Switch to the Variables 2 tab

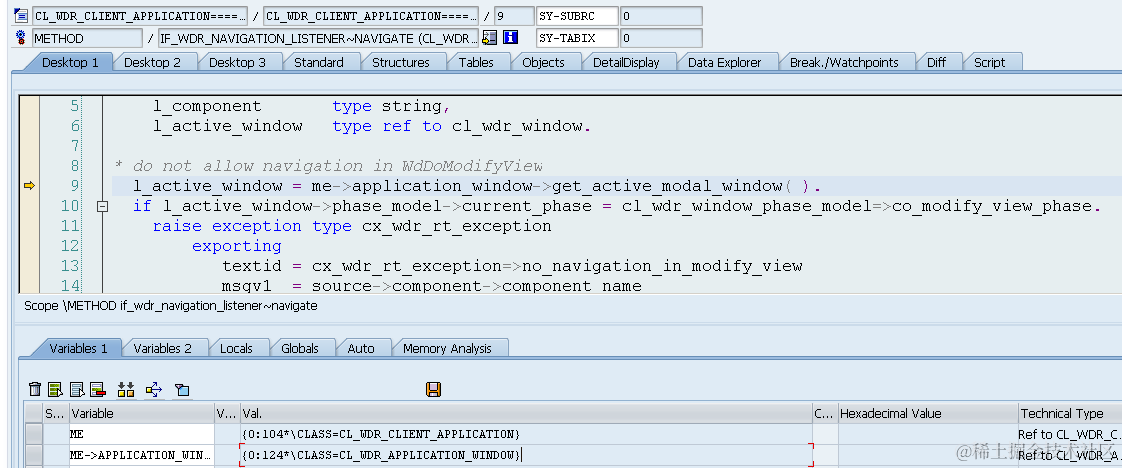tap(162, 348)
